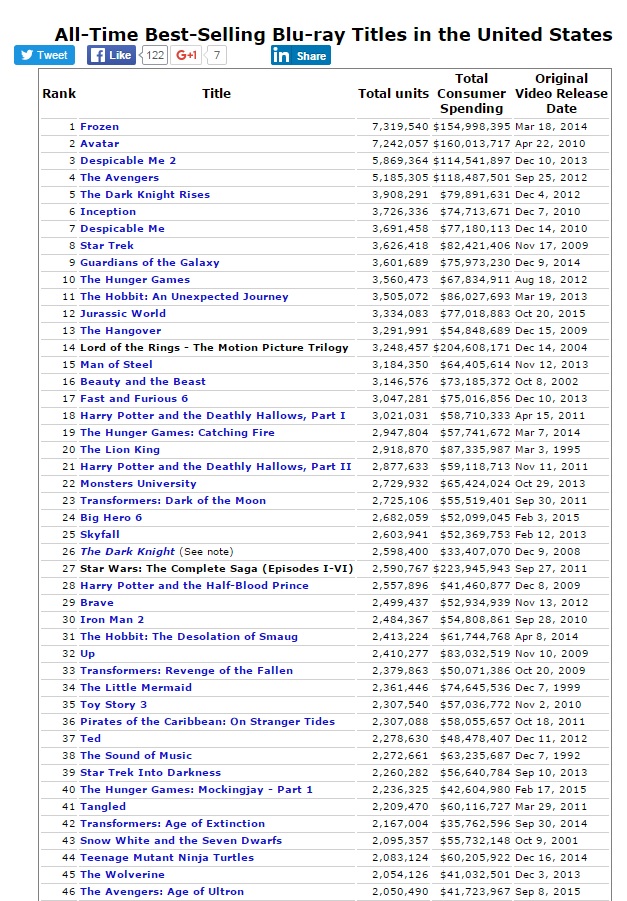The width and height of the screenshot is (627, 901).
Task: Open The Little Mermaid link
Action: (x=136, y=688)
